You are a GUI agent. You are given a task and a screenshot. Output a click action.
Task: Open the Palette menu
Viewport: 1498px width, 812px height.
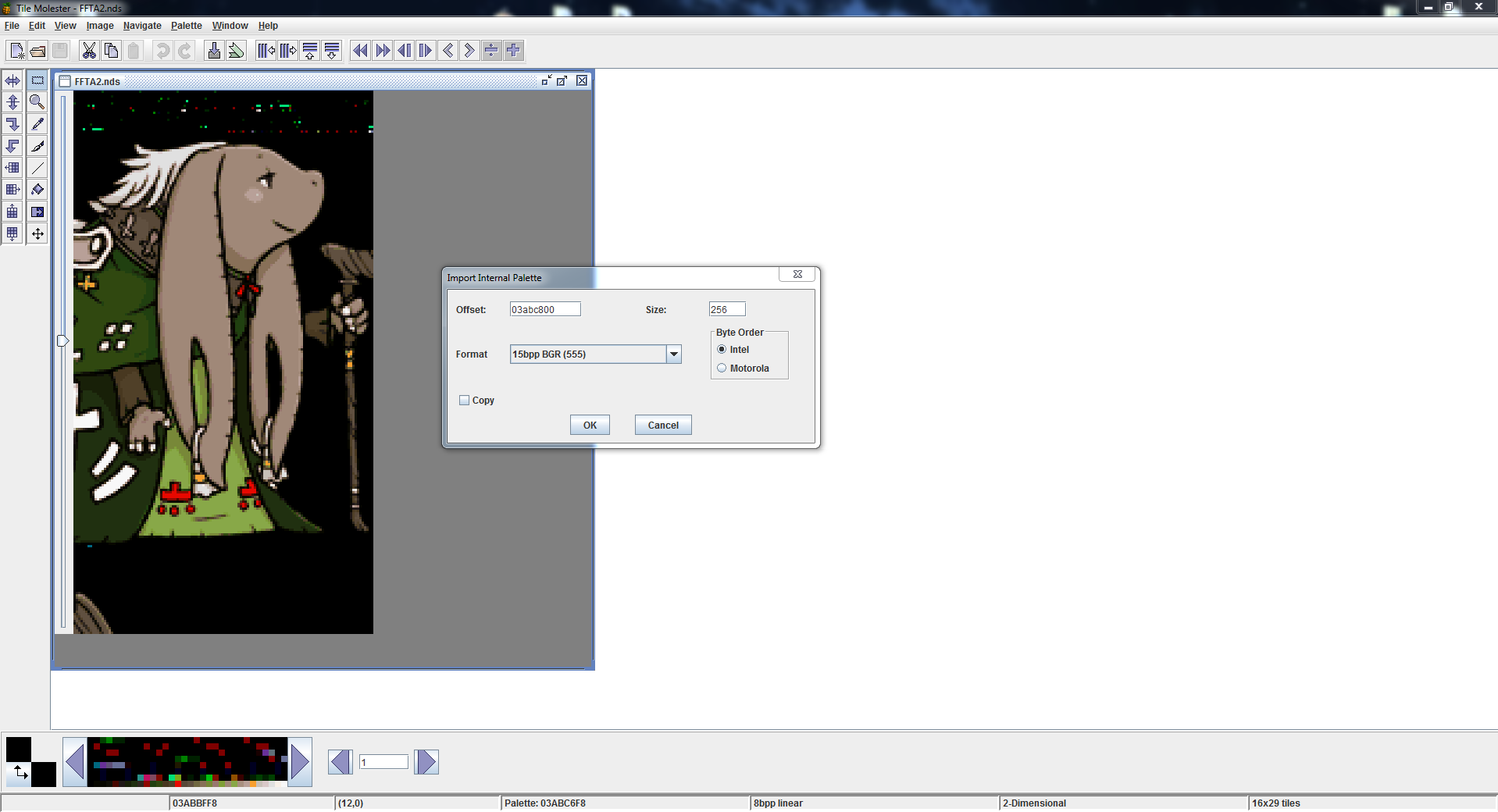coord(187,26)
